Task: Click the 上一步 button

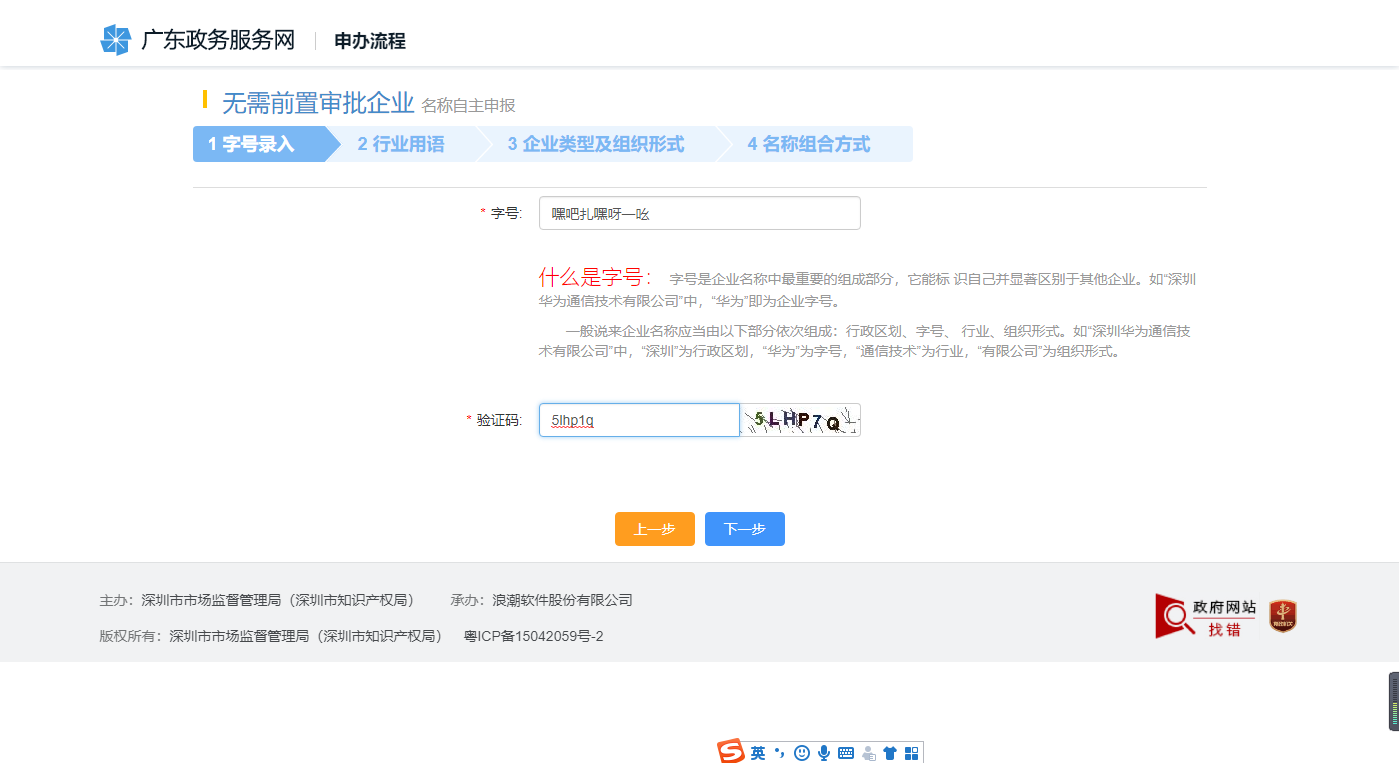Action: [654, 528]
